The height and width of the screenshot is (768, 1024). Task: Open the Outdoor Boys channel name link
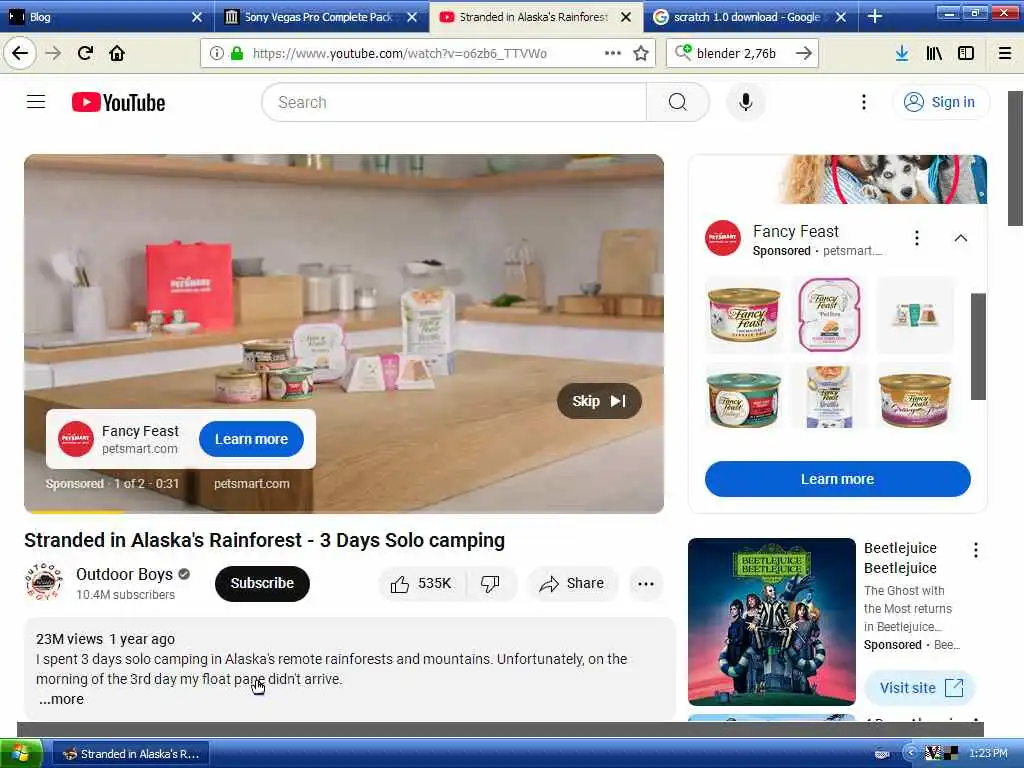coord(124,574)
